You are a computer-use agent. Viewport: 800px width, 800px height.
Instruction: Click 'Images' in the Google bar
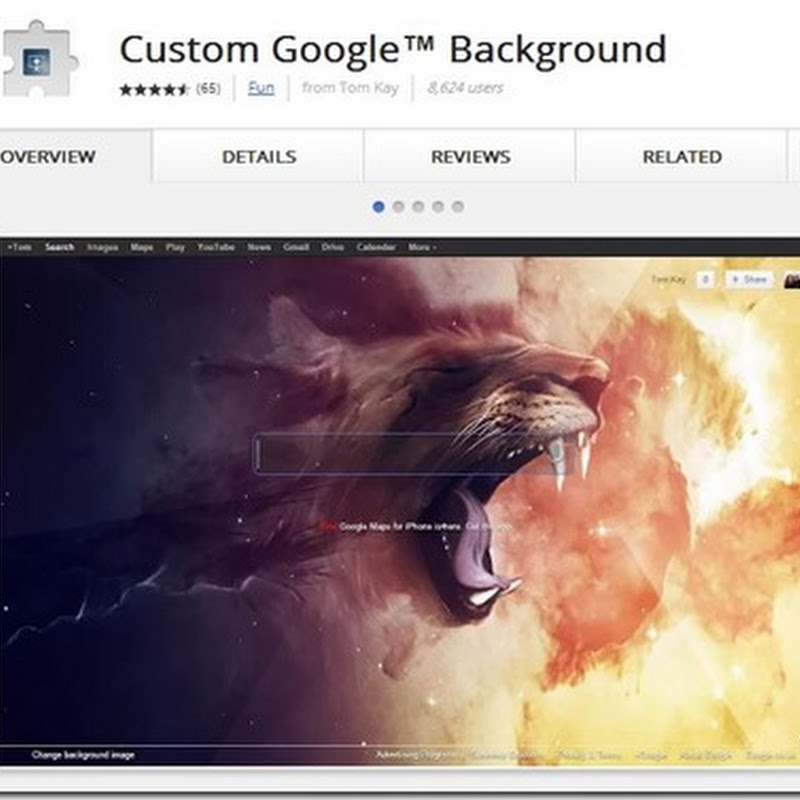[x=103, y=247]
